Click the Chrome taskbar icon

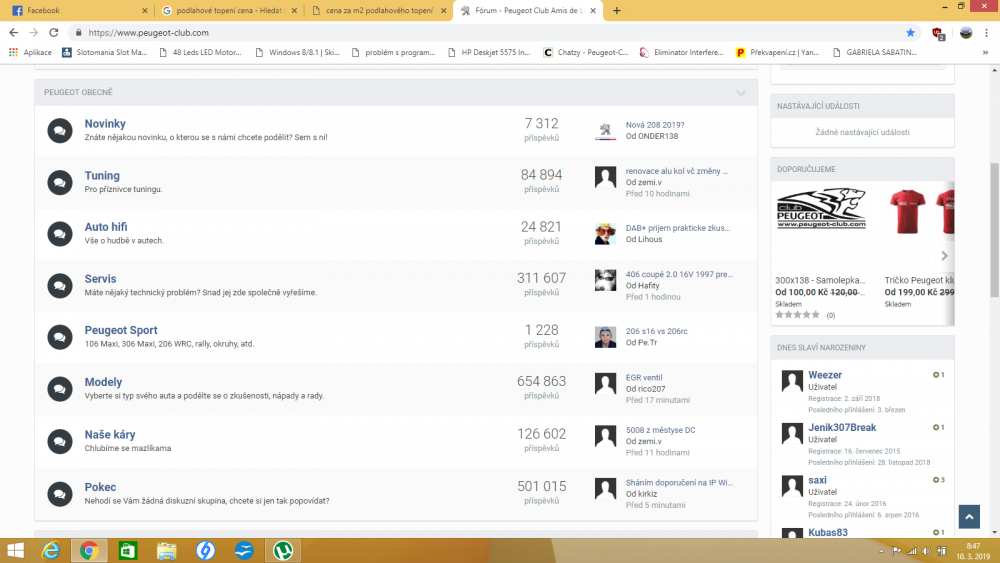89,550
